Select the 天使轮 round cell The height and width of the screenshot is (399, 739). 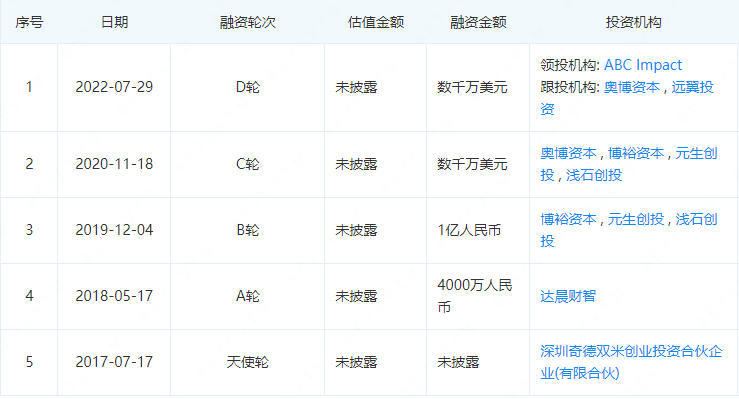247,362
